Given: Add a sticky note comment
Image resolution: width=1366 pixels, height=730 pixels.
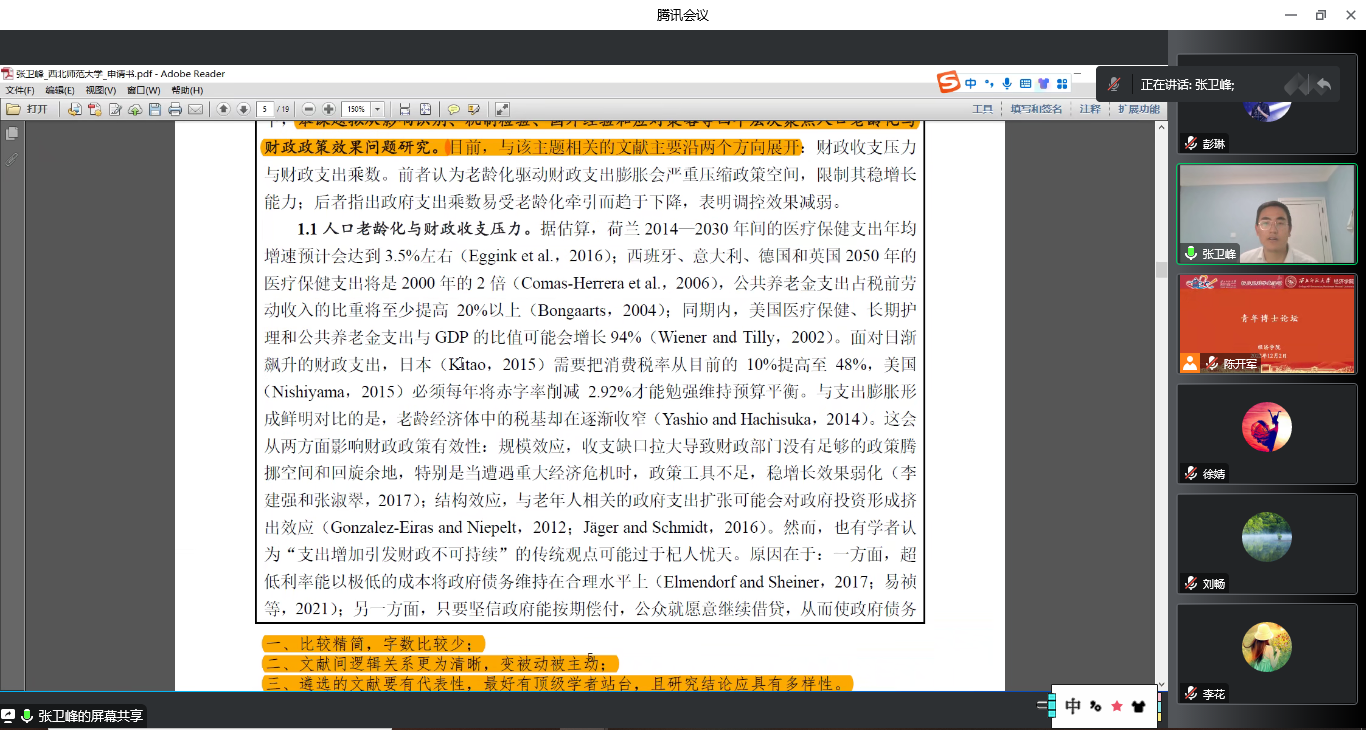Looking at the screenshot, I should (453, 109).
